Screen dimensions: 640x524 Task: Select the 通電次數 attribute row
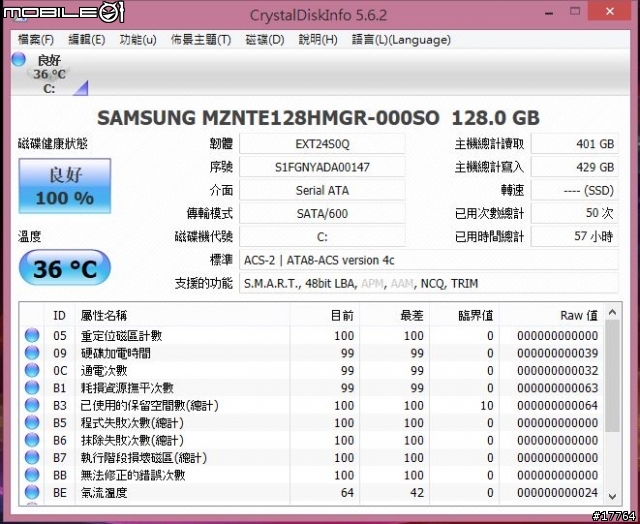312,371
